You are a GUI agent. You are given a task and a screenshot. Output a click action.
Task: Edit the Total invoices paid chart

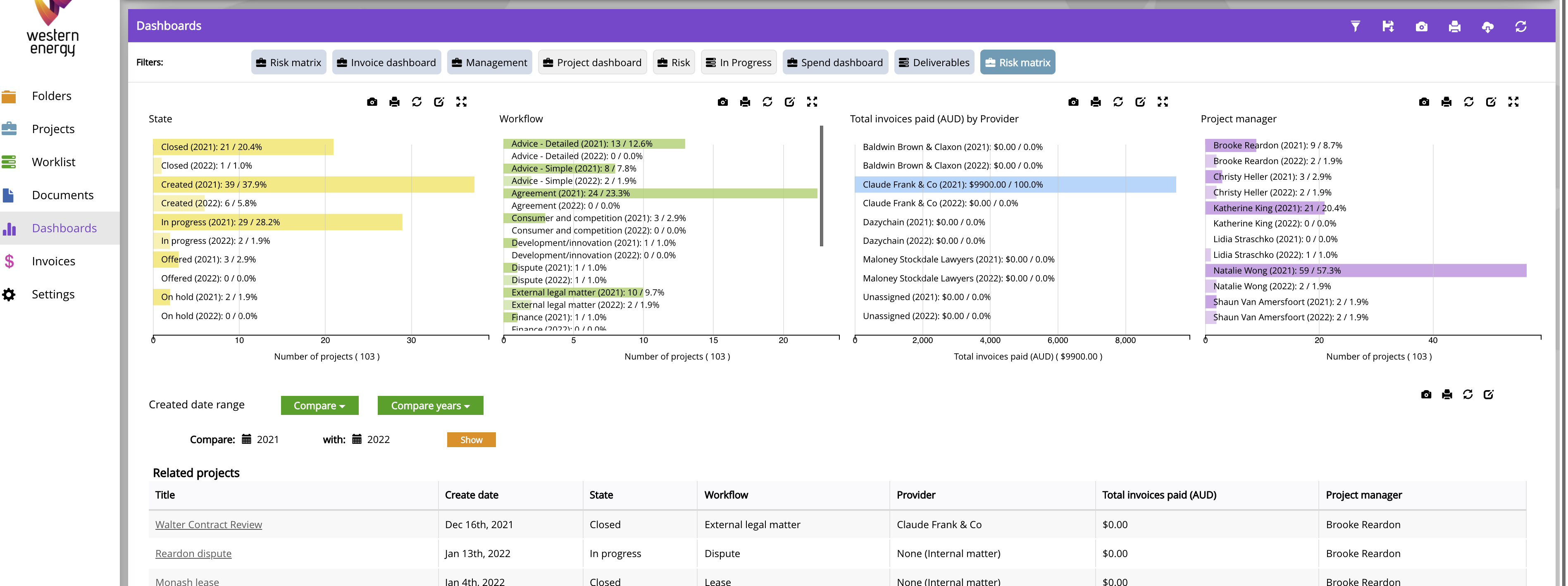1140,102
